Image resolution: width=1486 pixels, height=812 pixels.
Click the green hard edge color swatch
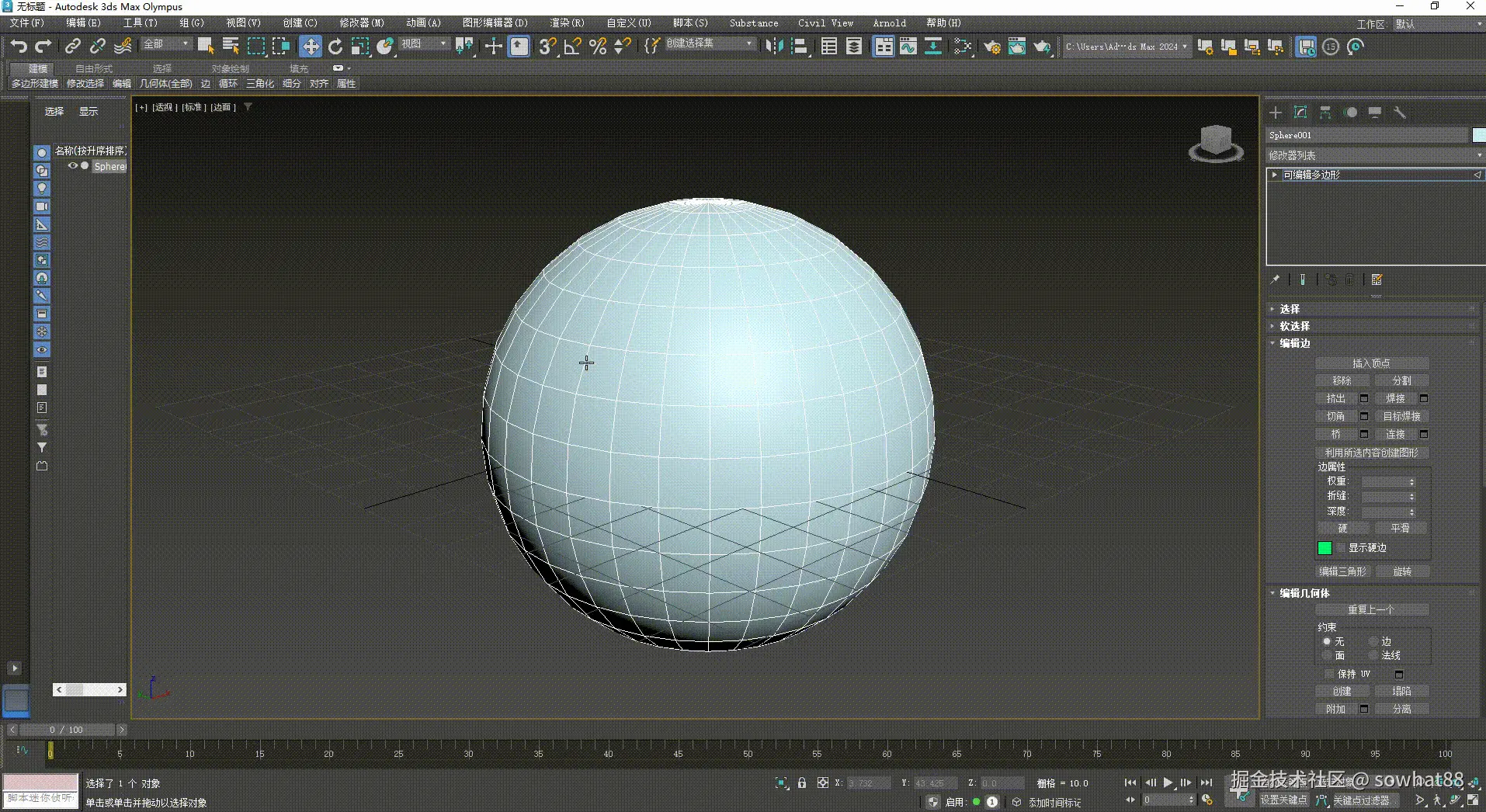pos(1325,548)
